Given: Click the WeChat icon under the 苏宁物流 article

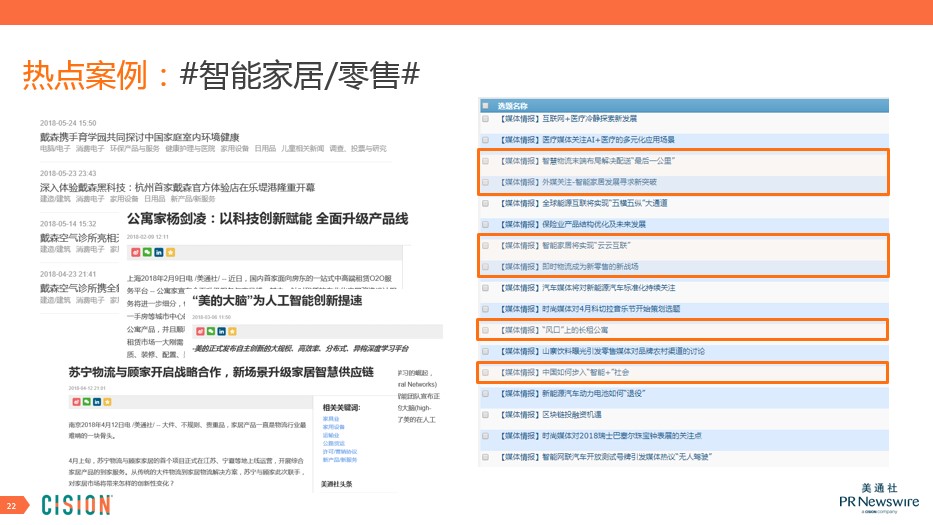Looking at the screenshot, I should (x=86, y=402).
